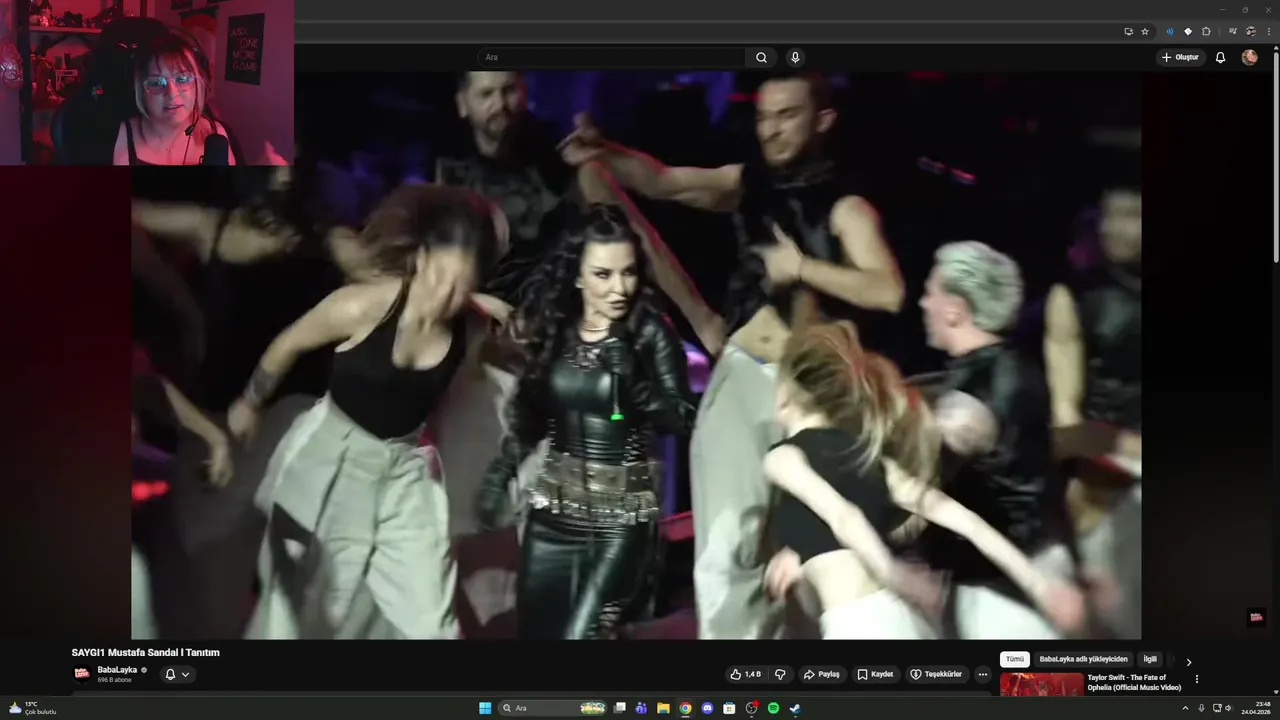Select the İlgili filter chip
The image size is (1280, 720).
tap(1150, 659)
